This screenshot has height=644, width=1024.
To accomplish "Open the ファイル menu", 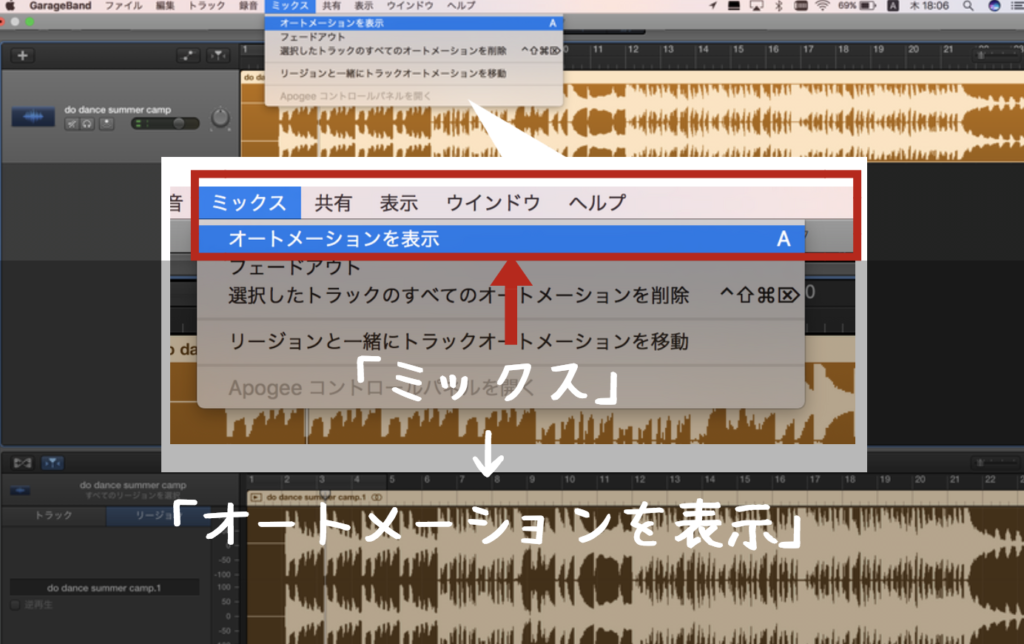I will (x=123, y=6).
